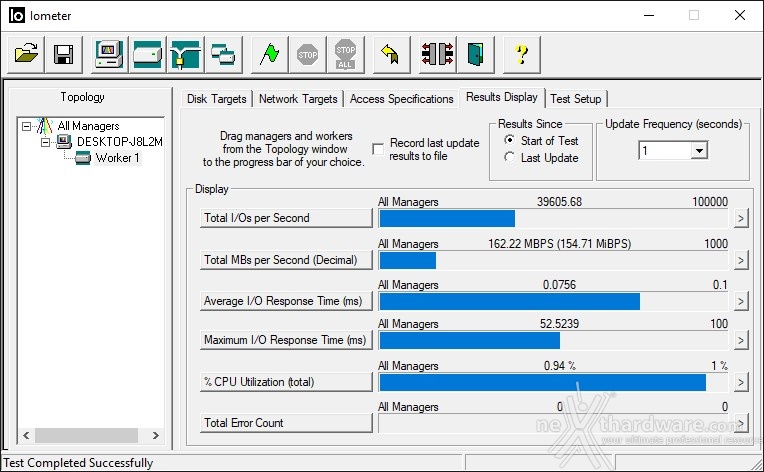Switch to the Disk Targets tab

pos(217,99)
